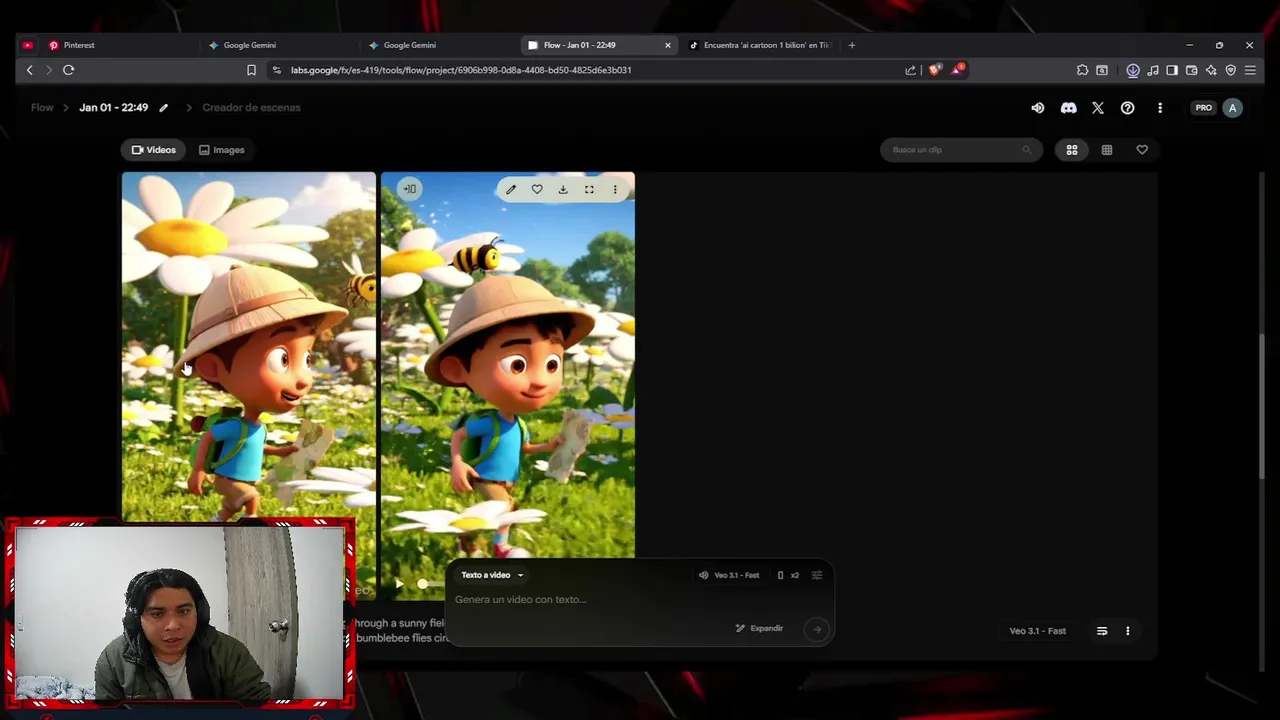Reuse prompt icon on clip row

coord(1102,631)
